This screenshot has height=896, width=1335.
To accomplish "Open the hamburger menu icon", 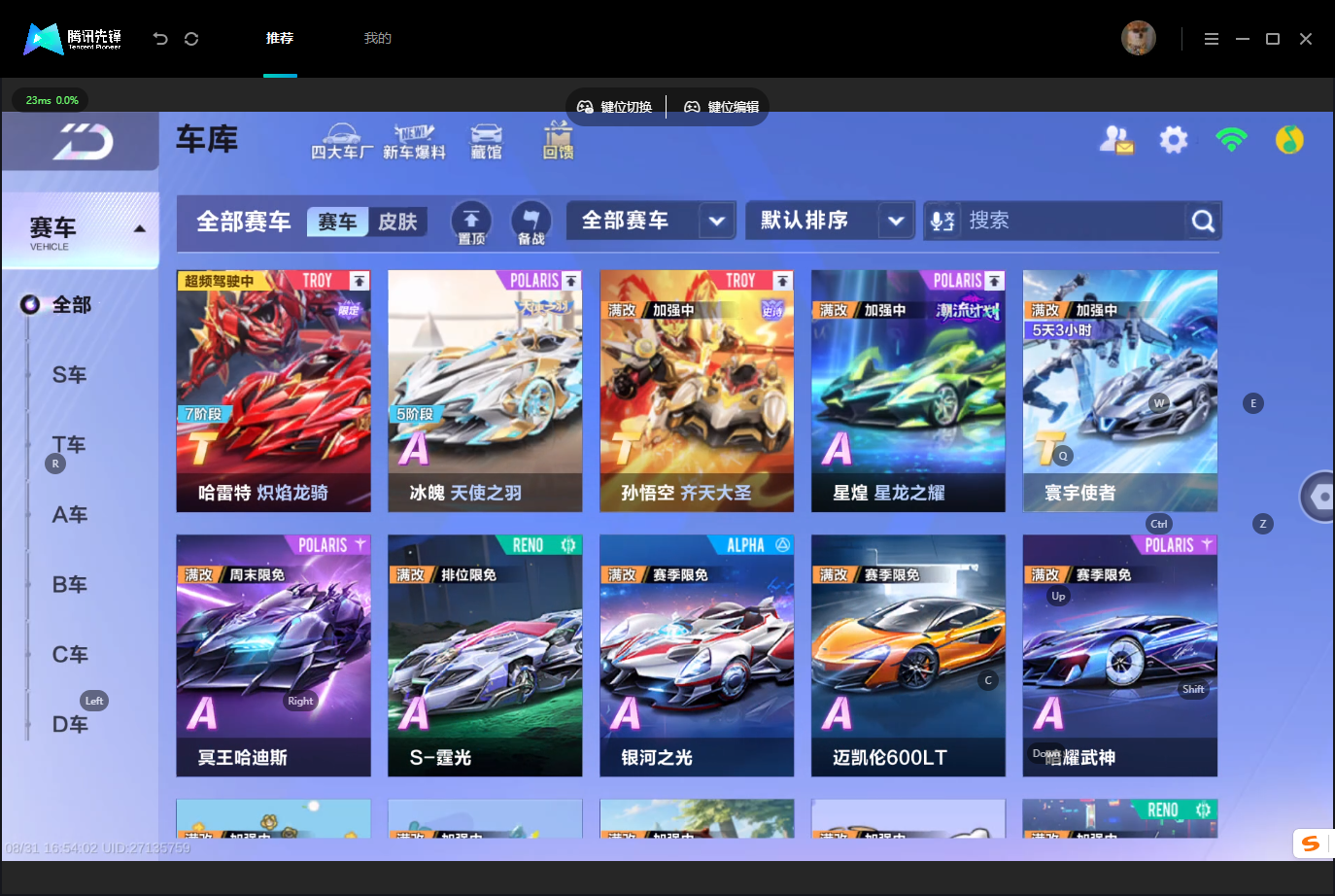I will pos(1211,39).
